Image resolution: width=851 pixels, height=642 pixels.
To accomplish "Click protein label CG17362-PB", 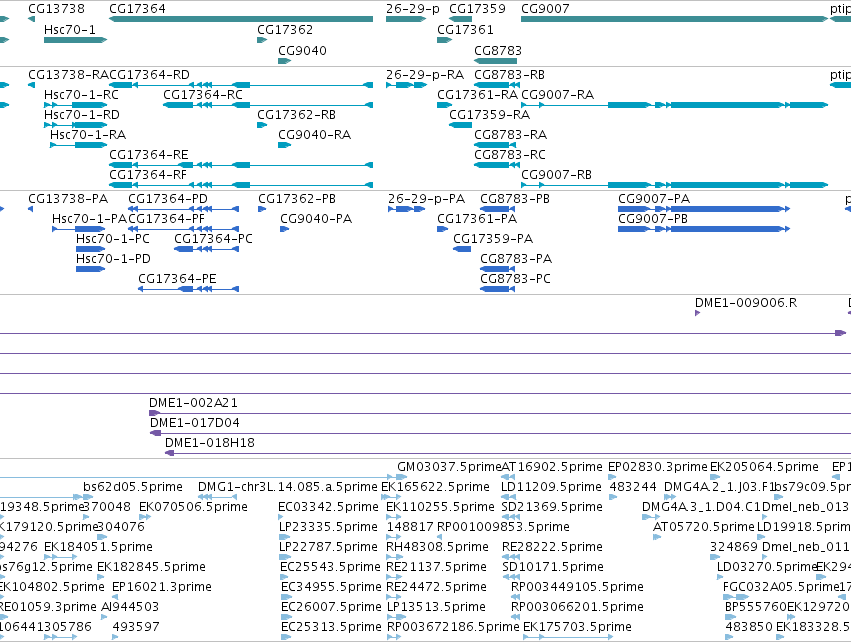I will click(x=297, y=199).
